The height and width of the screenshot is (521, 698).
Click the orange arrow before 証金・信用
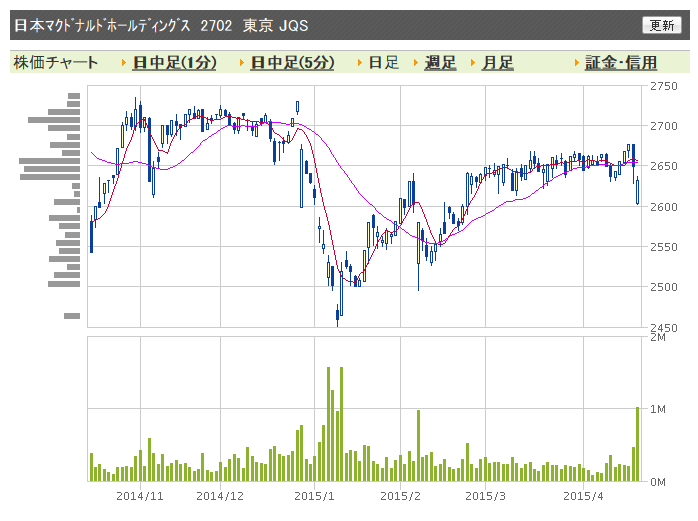576,63
